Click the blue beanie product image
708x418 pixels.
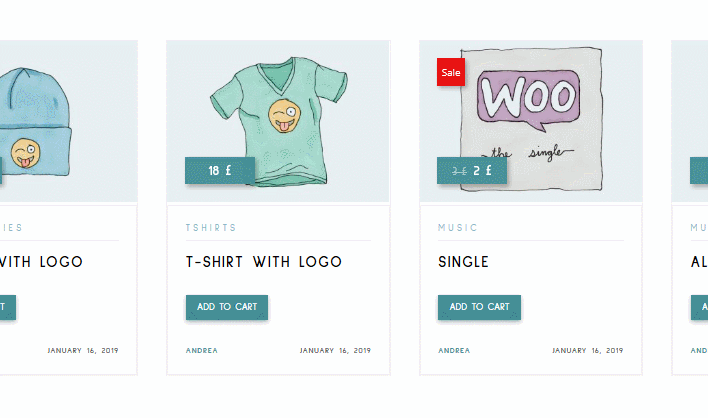pos(69,121)
